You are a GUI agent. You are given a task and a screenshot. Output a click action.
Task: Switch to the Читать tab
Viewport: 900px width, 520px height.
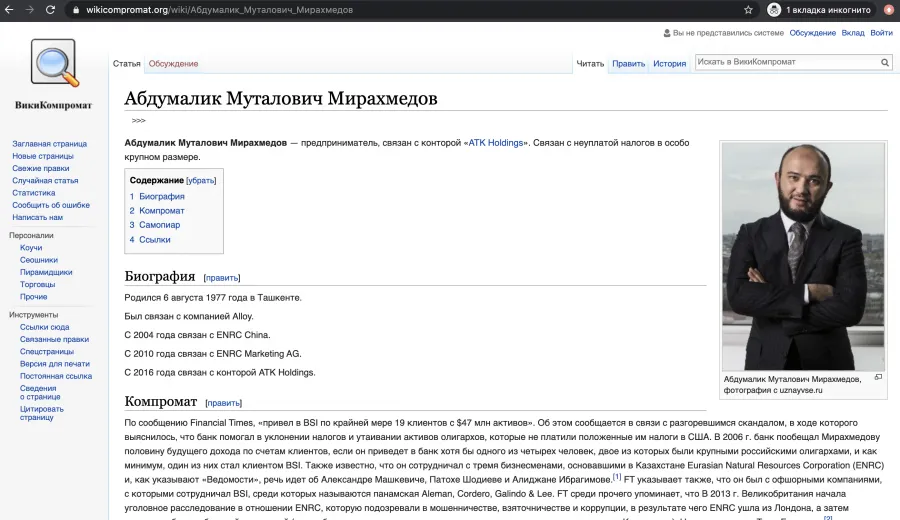[590, 64]
